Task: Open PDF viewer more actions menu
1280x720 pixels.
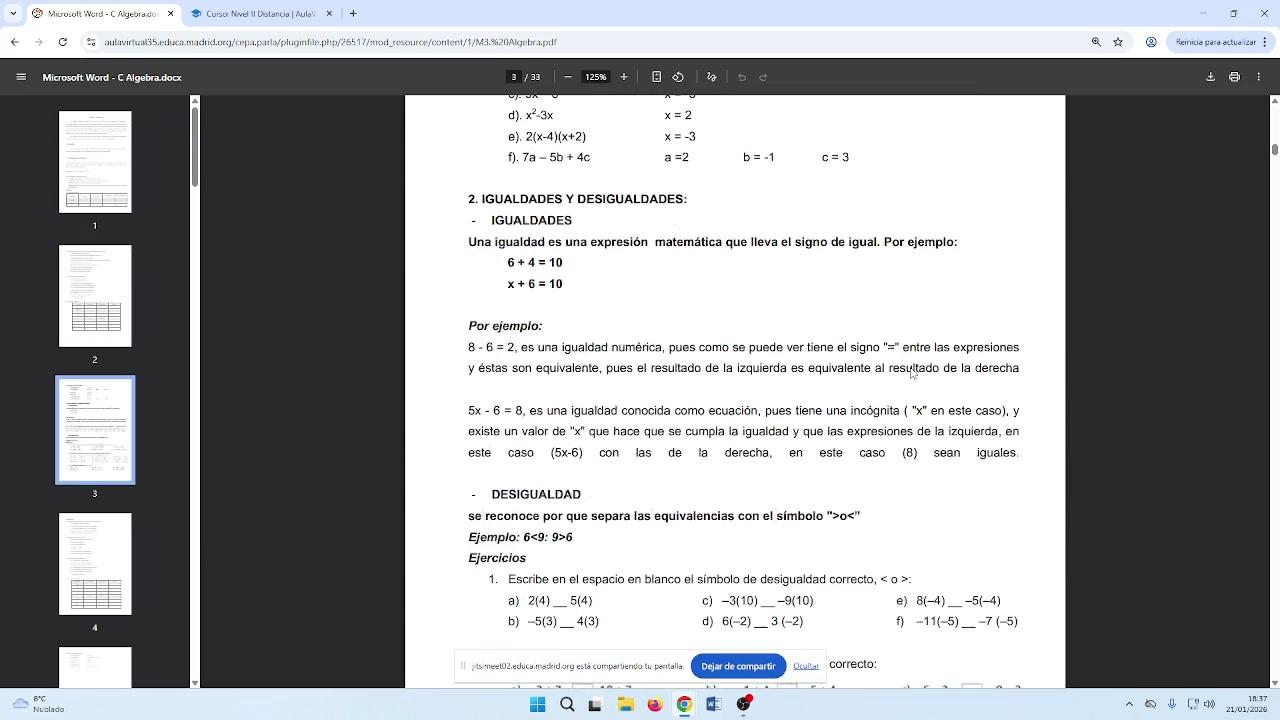Action: pyautogui.click(x=1258, y=77)
